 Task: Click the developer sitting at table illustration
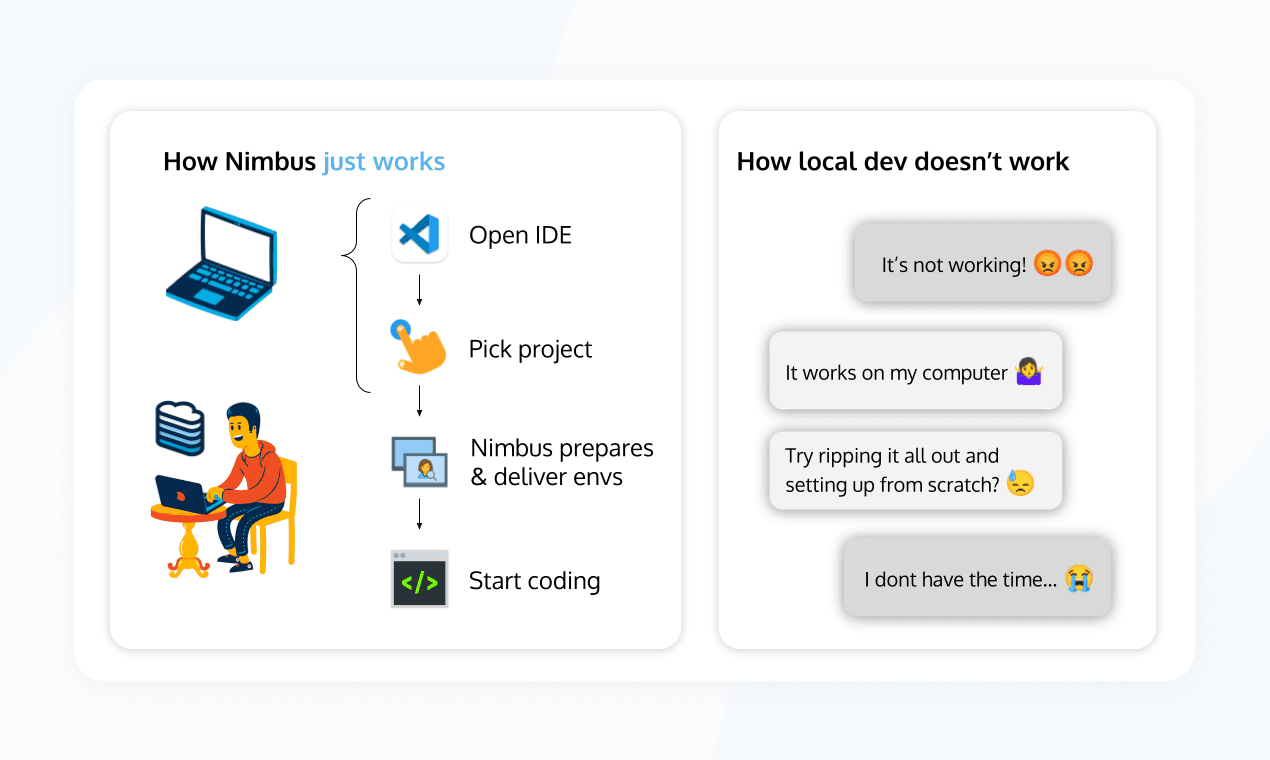tap(225, 490)
